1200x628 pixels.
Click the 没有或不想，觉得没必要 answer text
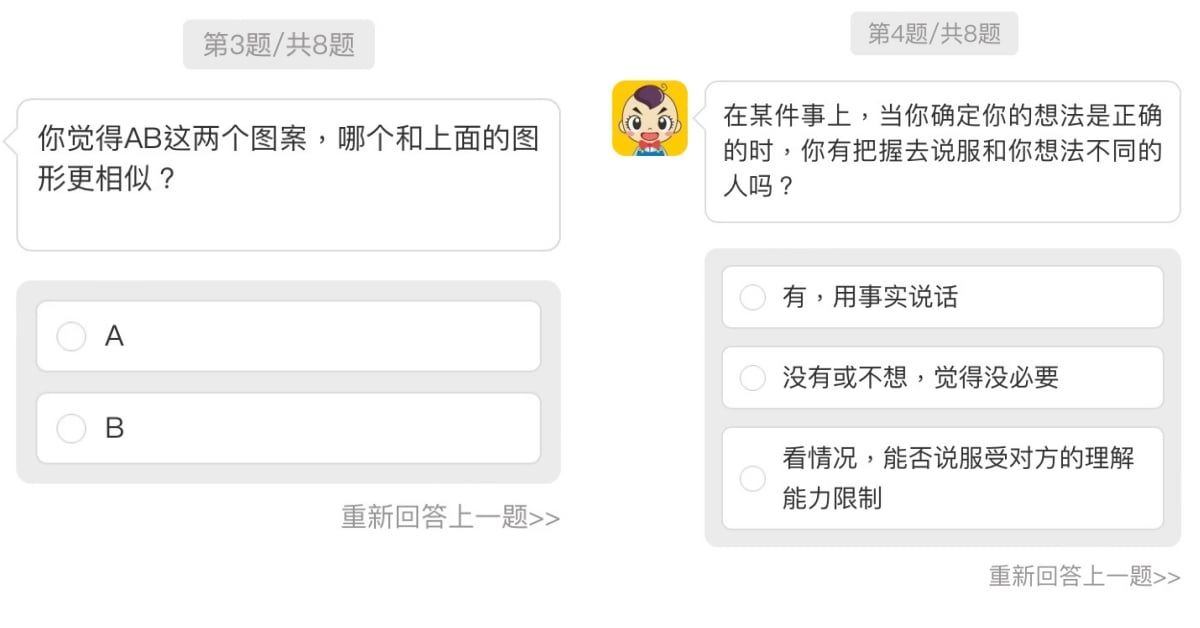pyautogui.click(x=920, y=378)
